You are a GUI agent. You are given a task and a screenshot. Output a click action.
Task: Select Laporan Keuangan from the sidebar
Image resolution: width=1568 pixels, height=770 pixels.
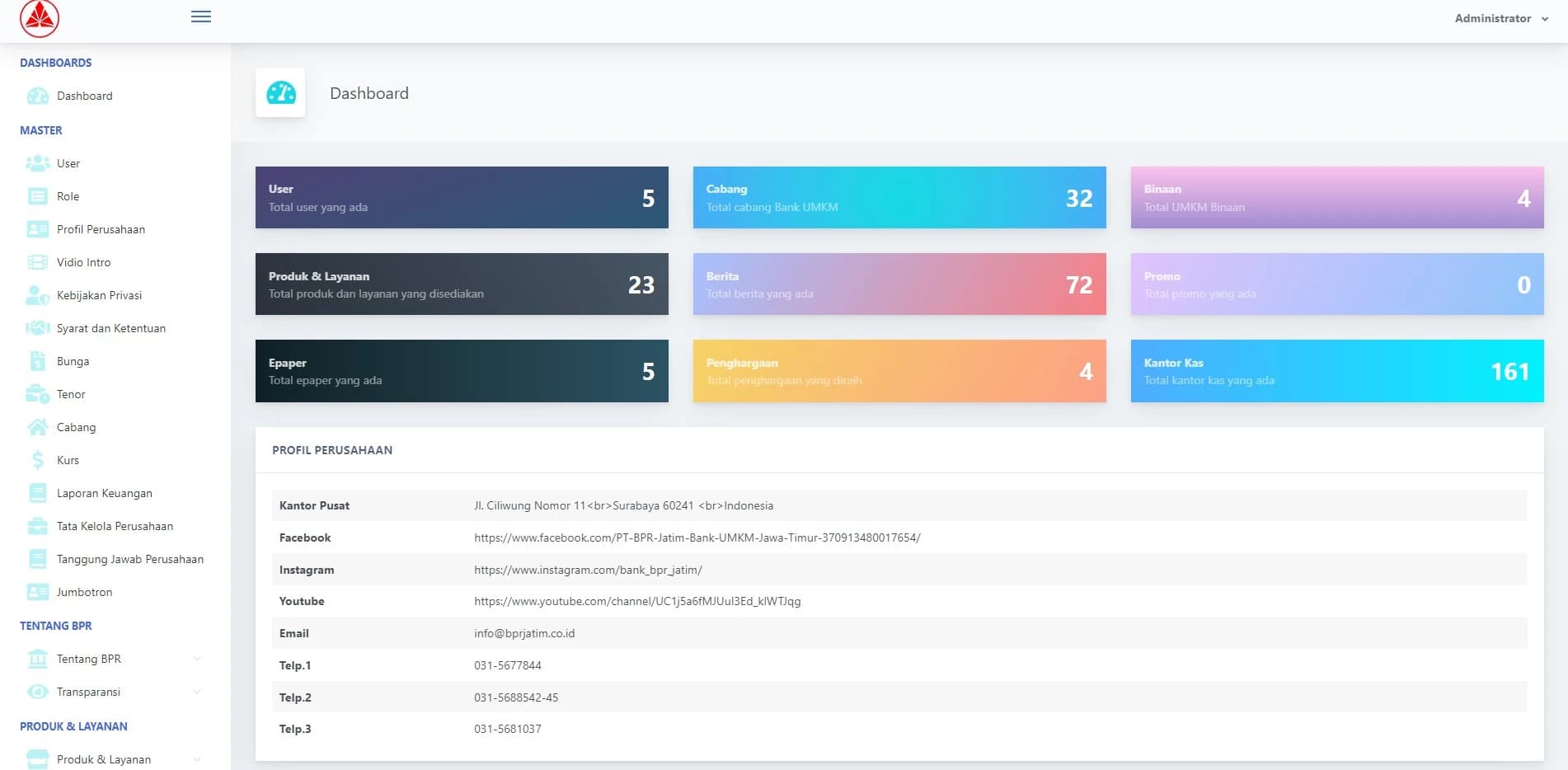click(x=104, y=493)
